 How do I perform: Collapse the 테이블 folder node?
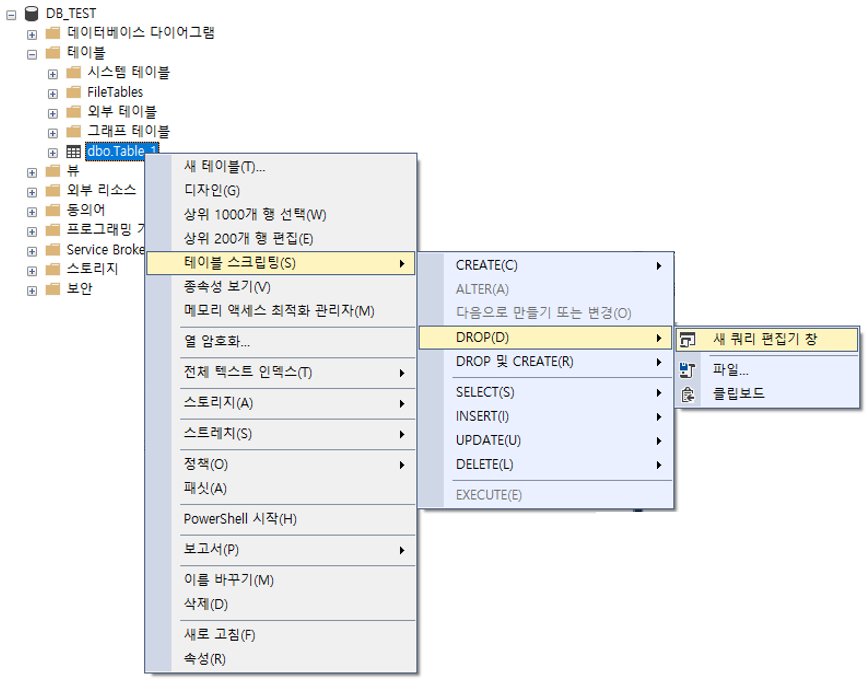(32, 54)
